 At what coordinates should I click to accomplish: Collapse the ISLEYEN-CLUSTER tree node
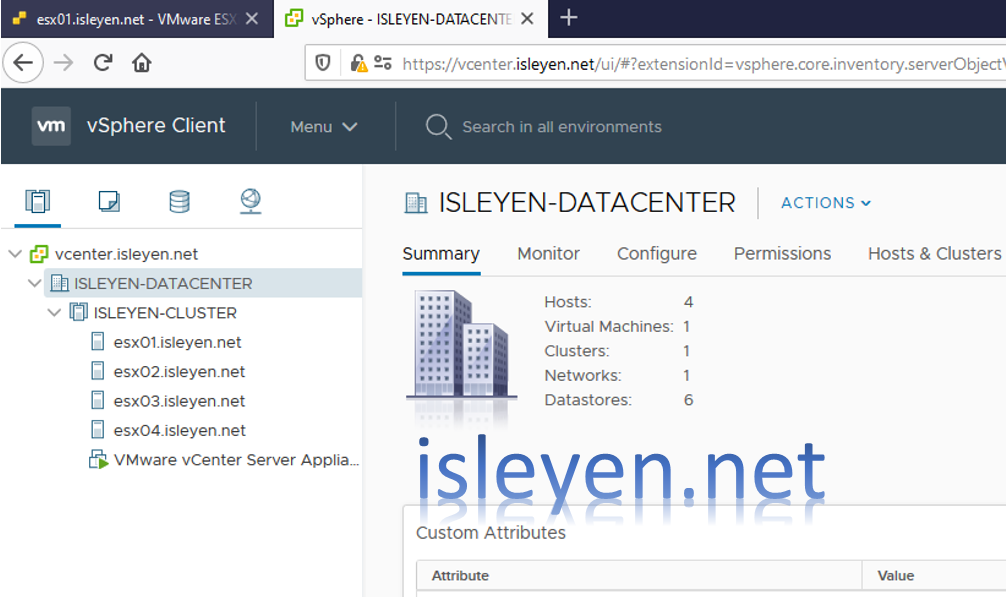pos(55,312)
